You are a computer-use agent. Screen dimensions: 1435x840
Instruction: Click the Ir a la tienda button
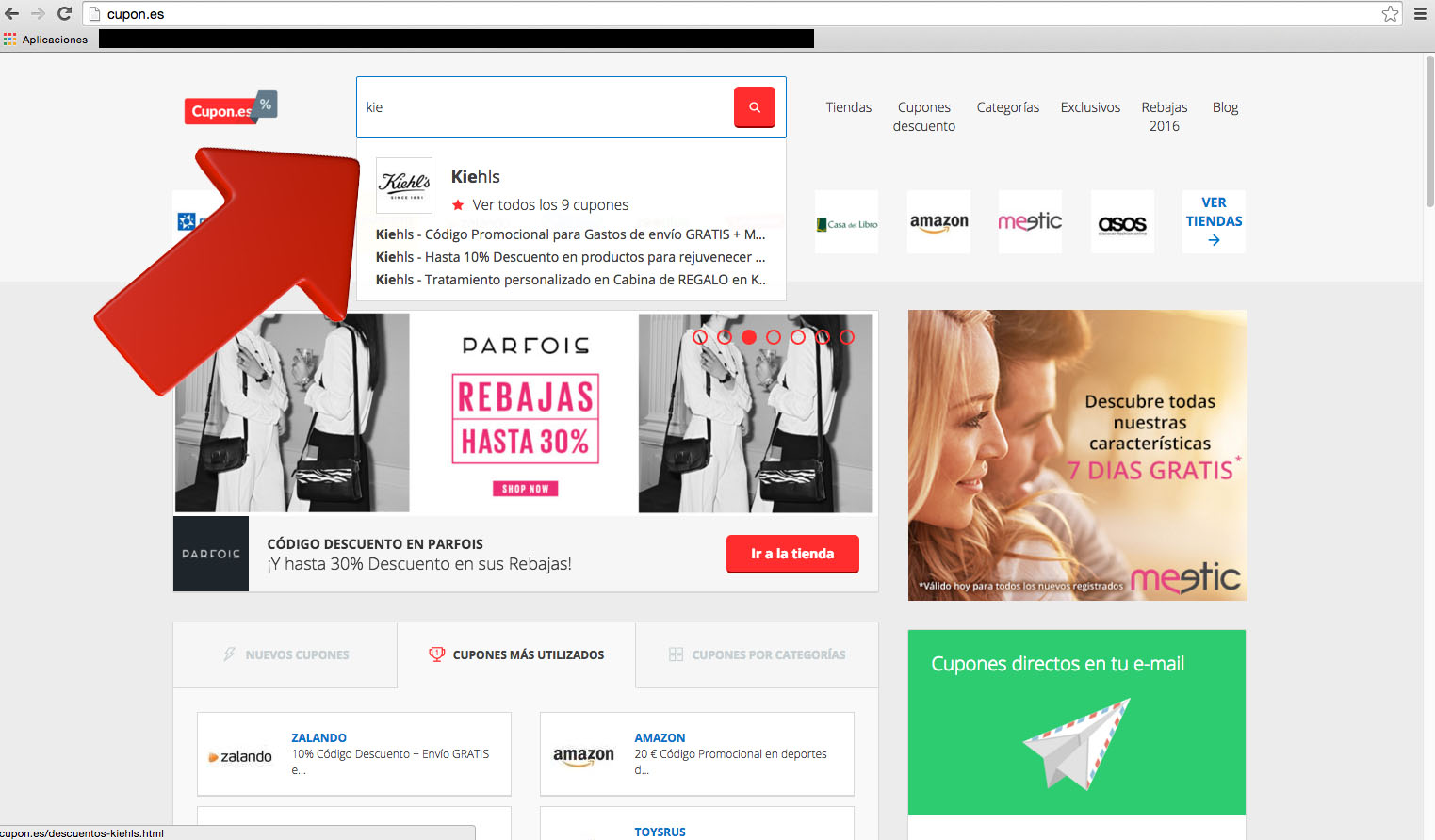(x=792, y=554)
